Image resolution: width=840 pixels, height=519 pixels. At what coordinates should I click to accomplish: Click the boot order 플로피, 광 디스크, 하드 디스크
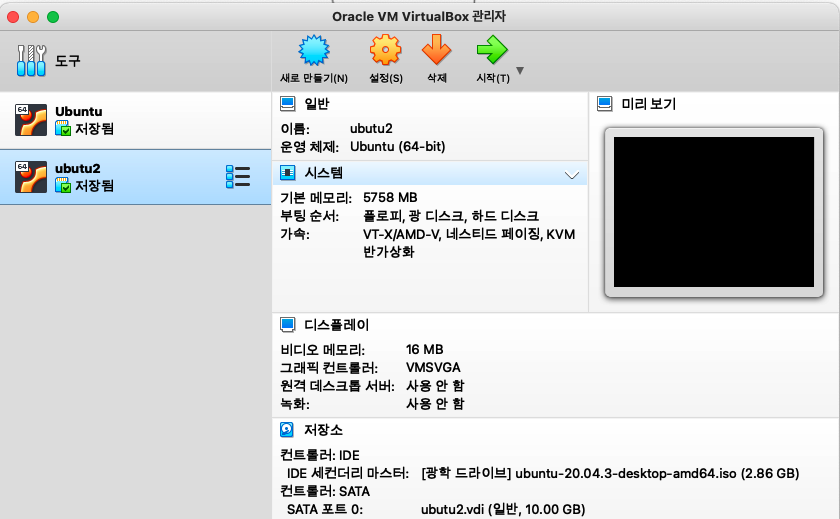451,216
